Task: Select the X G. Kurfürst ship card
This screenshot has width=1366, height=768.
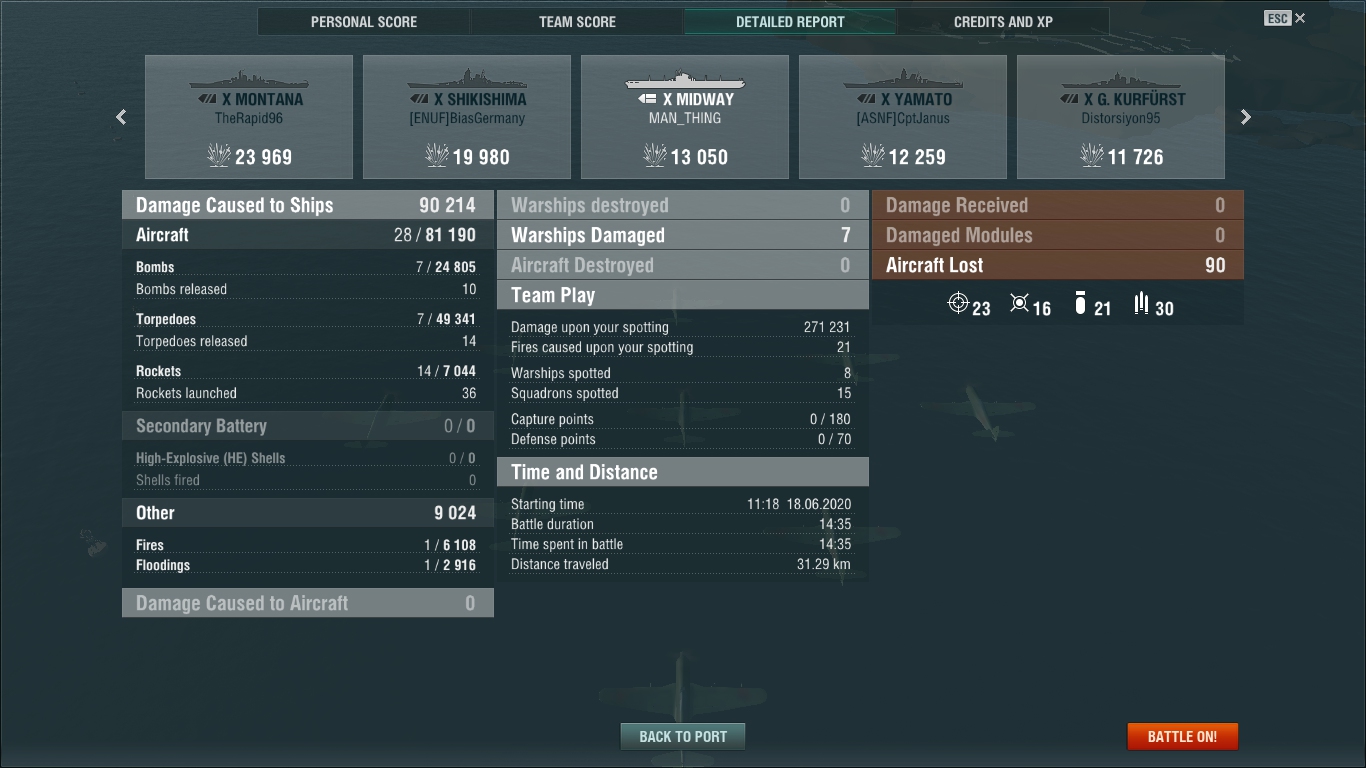Action: (x=1121, y=117)
